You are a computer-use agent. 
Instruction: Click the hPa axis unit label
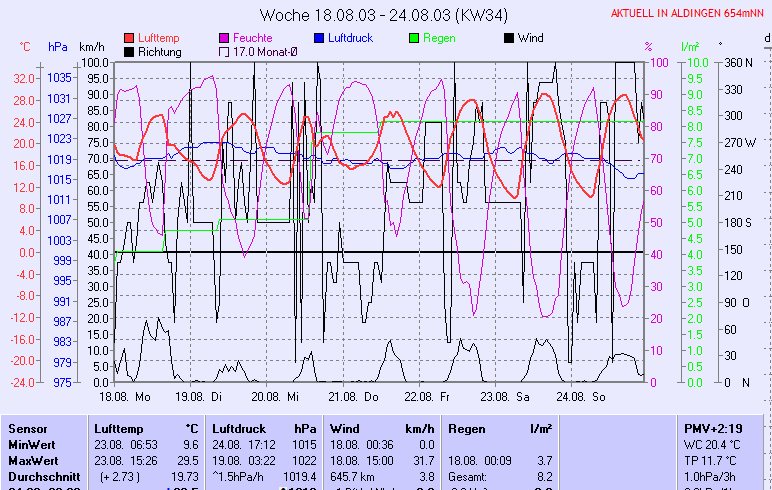(x=58, y=47)
